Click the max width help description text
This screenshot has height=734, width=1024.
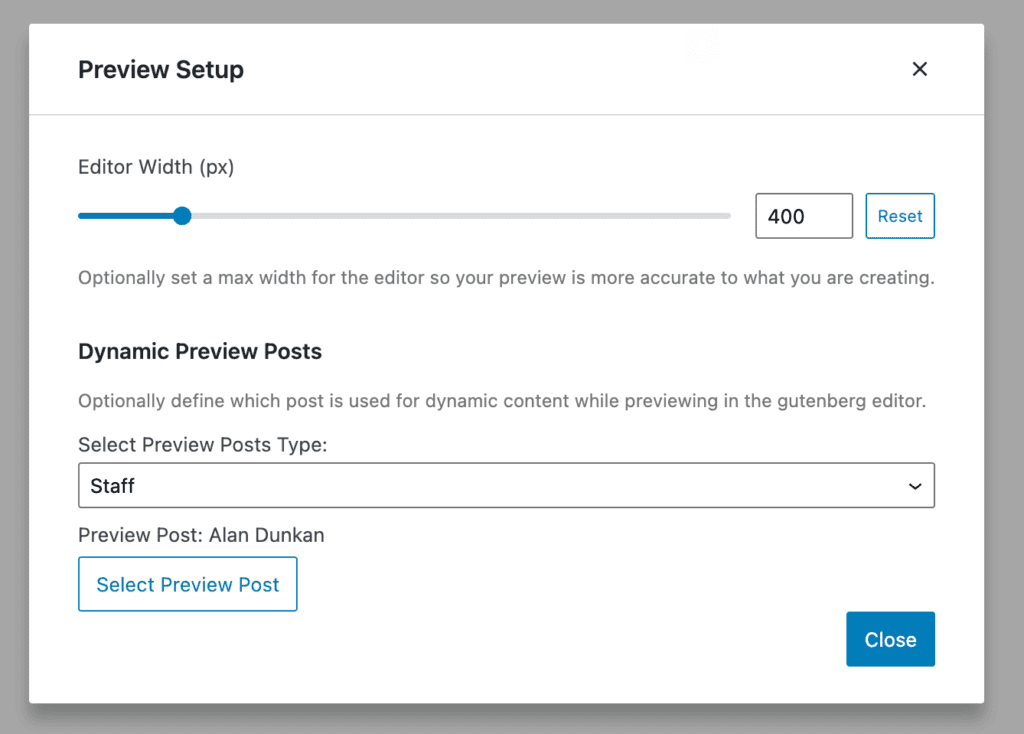pos(506,278)
